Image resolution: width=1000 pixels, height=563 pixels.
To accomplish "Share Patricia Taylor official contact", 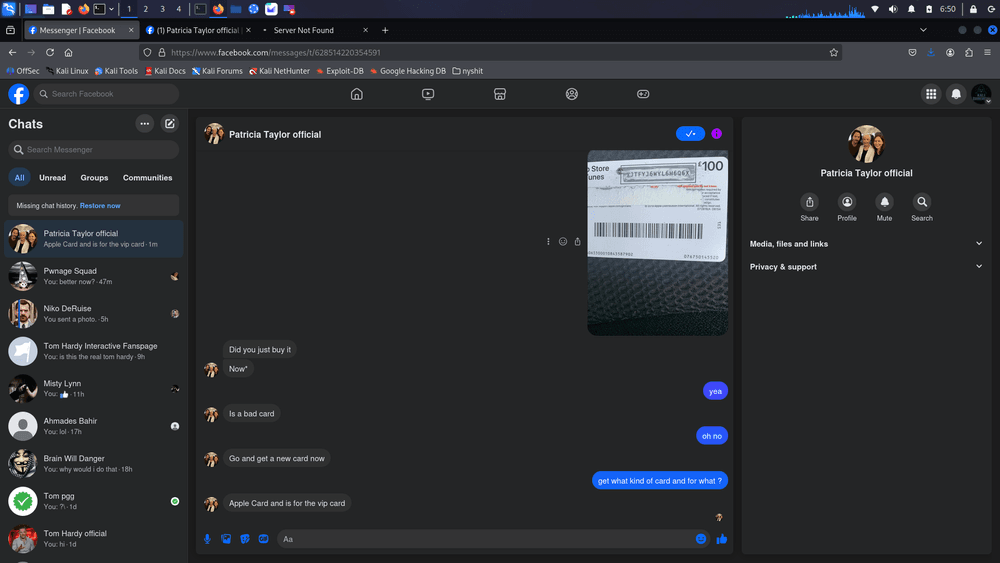I will pyautogui.click(x=809, y=202).
